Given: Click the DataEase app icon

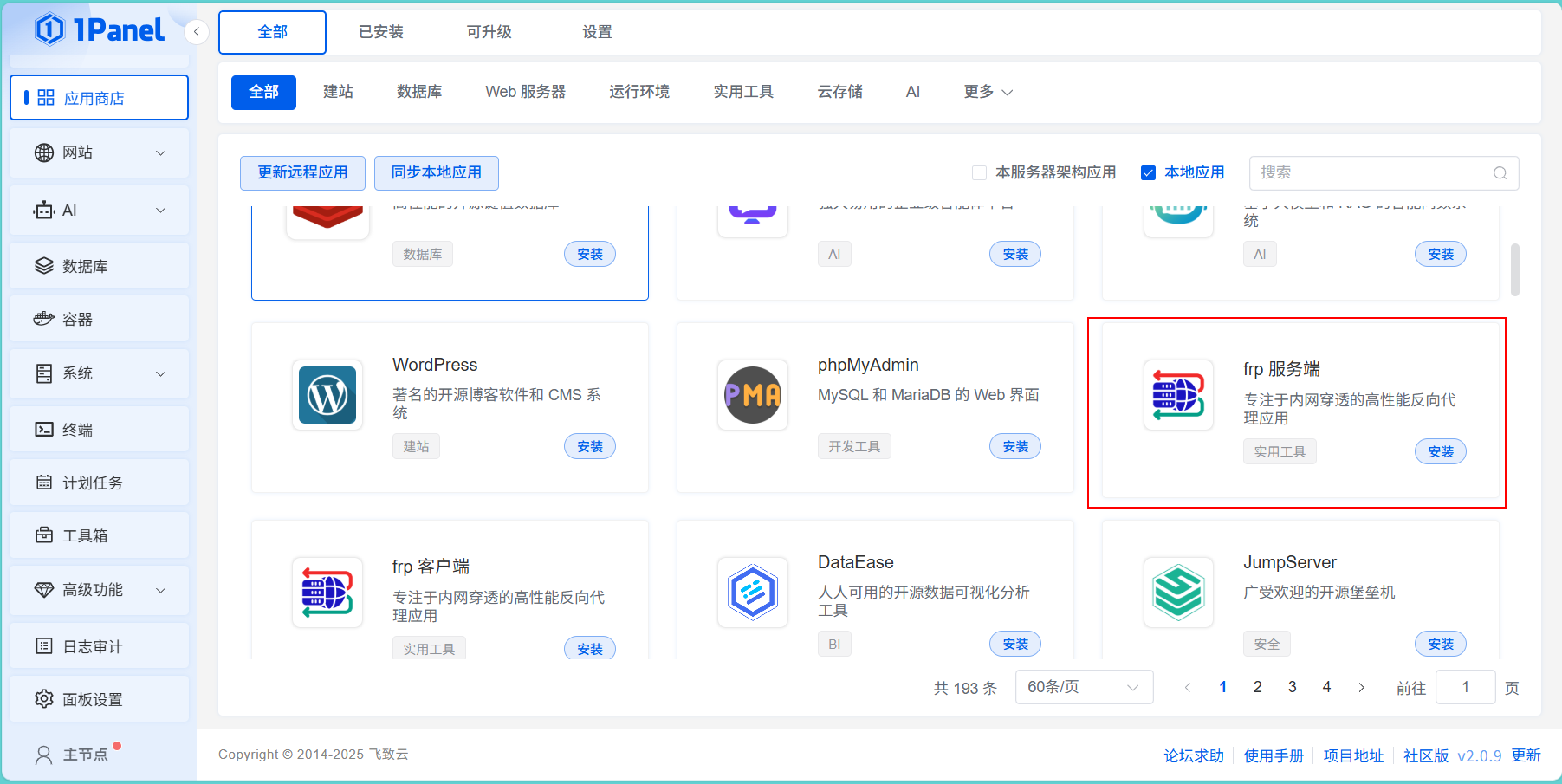Looking at the screenshot, I should click(x=752, y=593).
